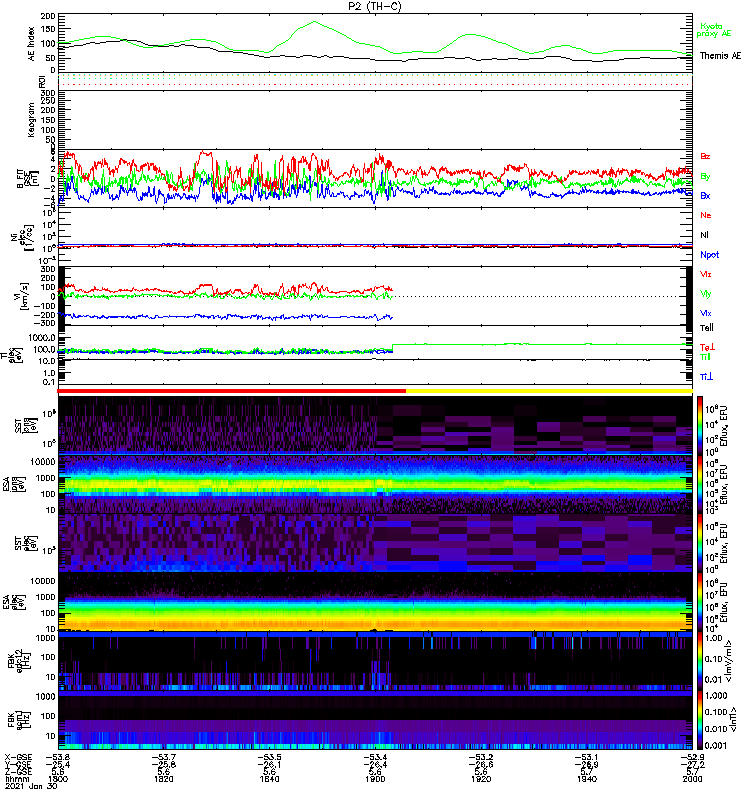Screen dimensions: 750x800
Task: Select the green By legend label
Action: [705, 177]
